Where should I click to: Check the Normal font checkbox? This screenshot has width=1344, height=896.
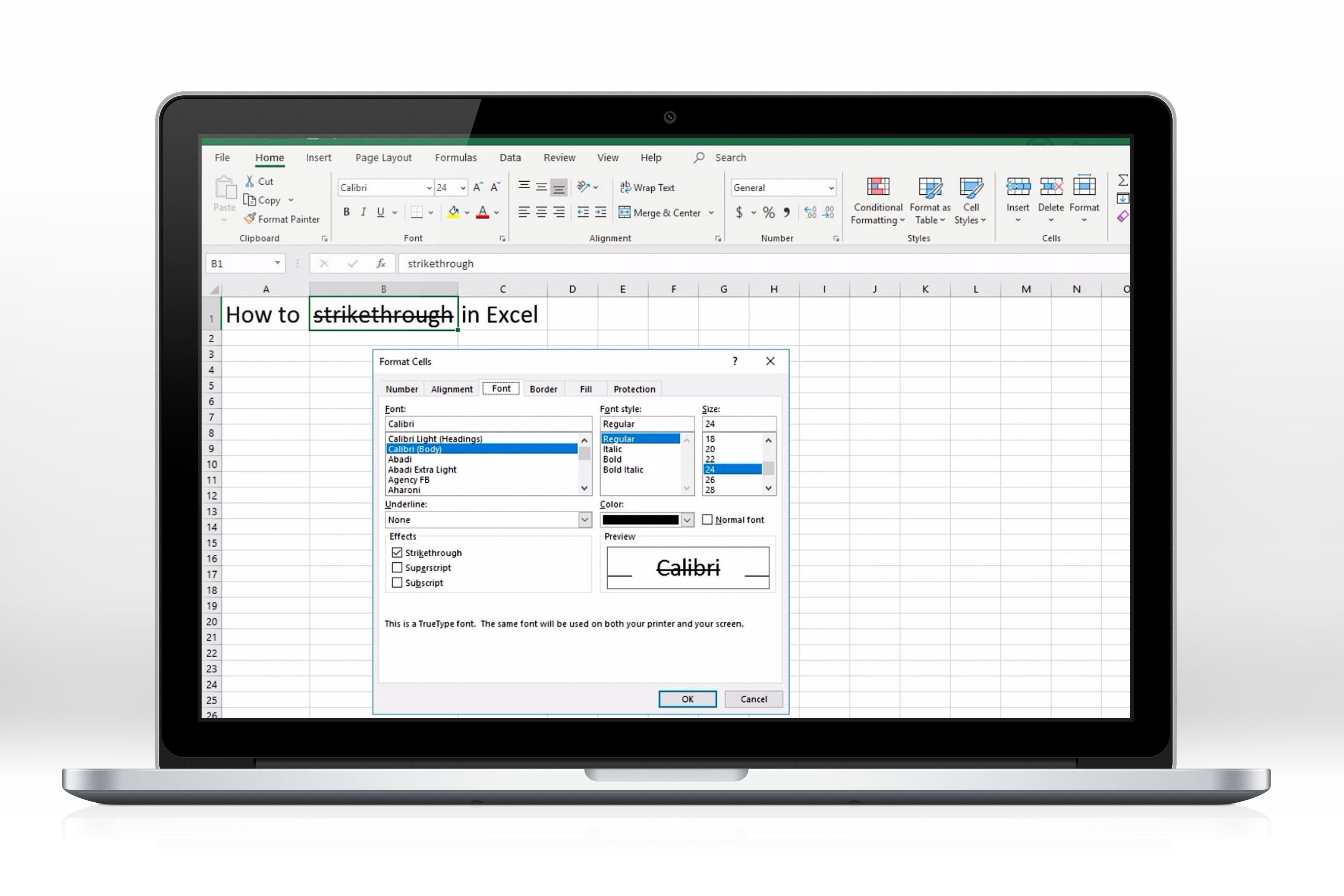pos(707,519)
